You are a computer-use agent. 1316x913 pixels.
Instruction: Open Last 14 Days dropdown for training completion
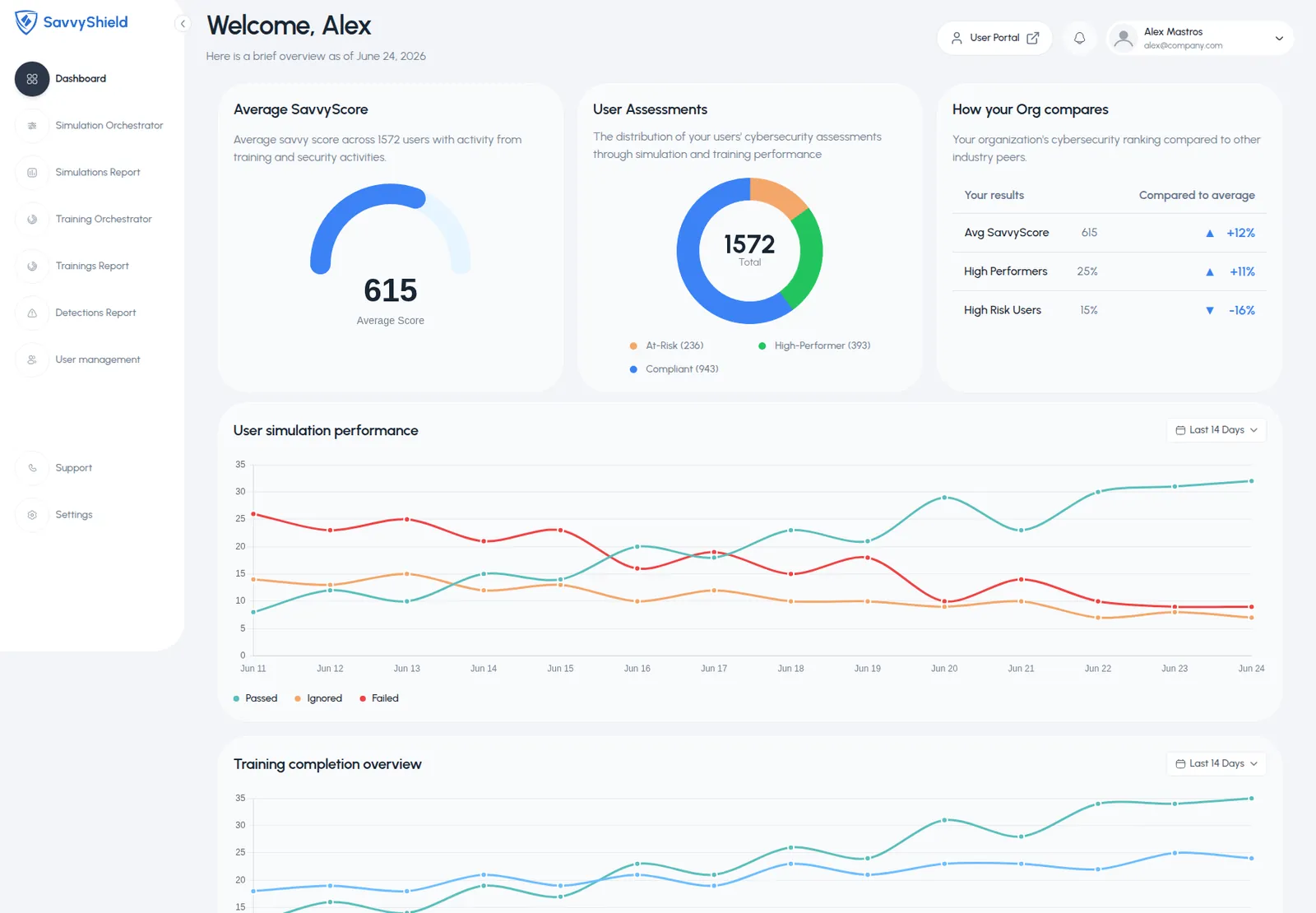1216,764
